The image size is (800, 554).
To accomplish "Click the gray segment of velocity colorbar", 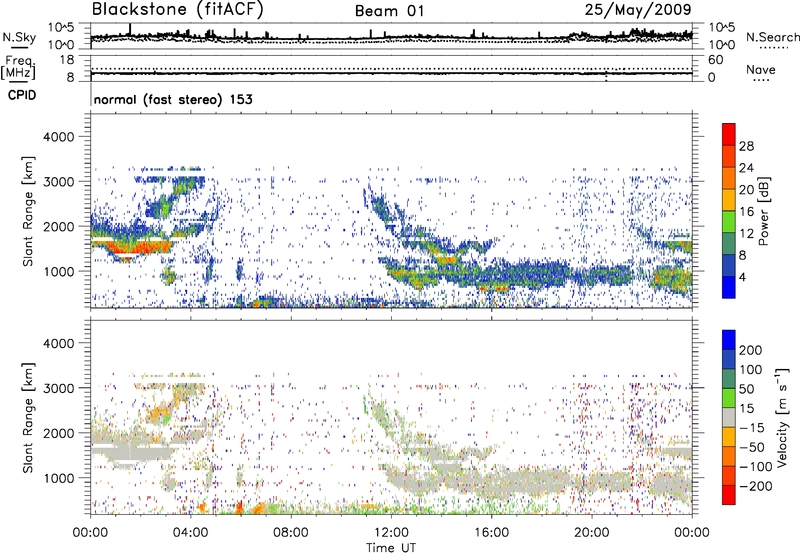I will [729, 418].
